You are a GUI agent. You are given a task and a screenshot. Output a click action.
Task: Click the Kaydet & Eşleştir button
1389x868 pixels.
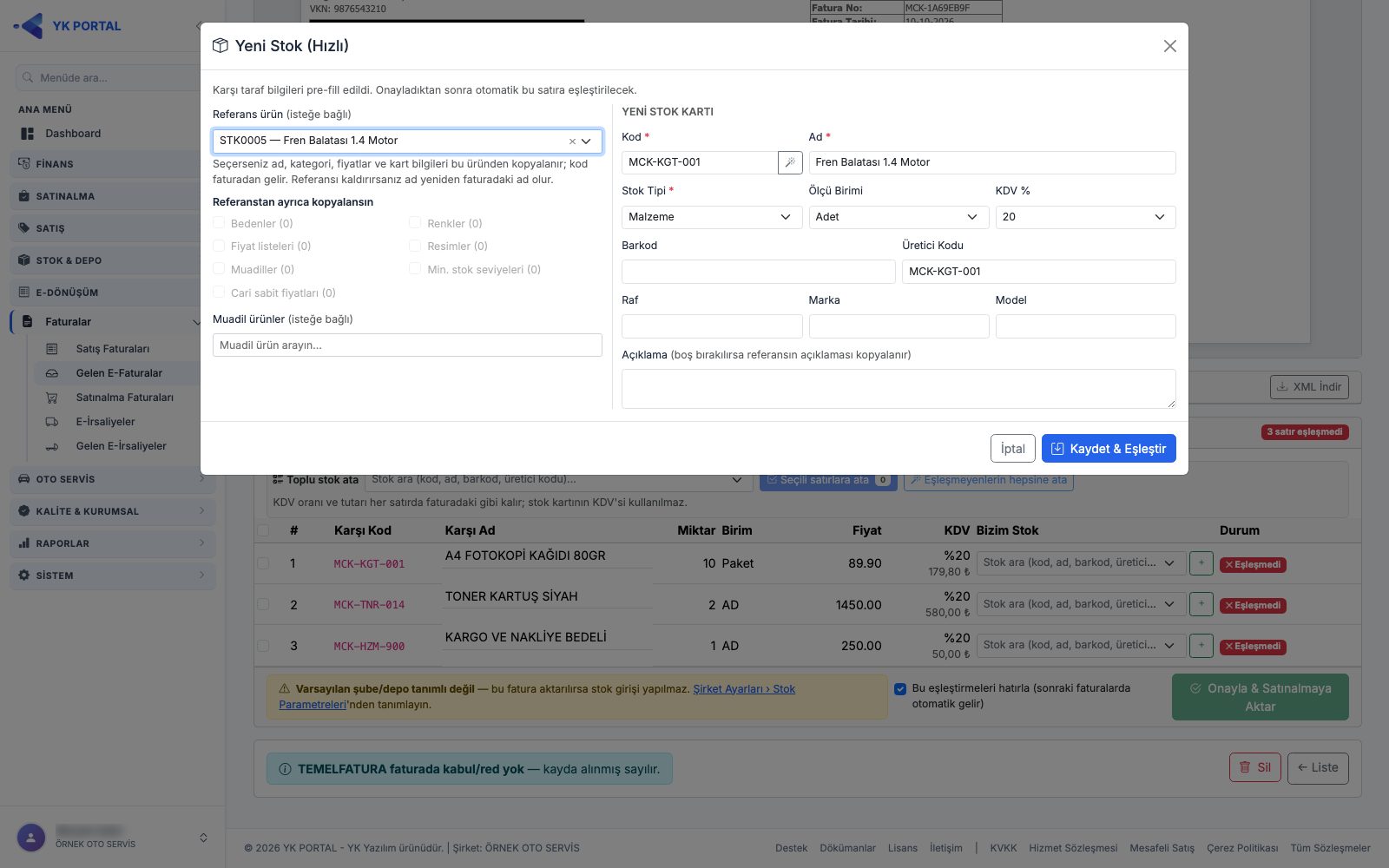pyautogui.click(x=1109, y=449)
